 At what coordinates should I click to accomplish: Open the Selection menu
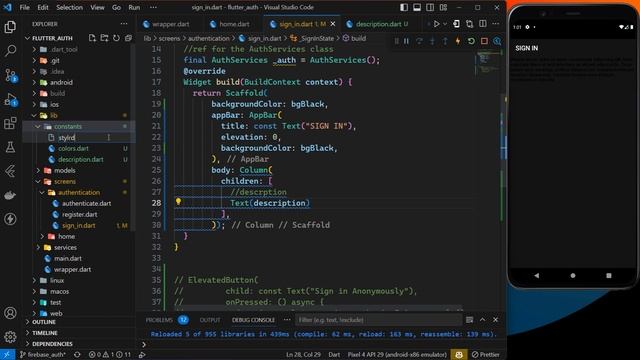(x=69, y=7)
